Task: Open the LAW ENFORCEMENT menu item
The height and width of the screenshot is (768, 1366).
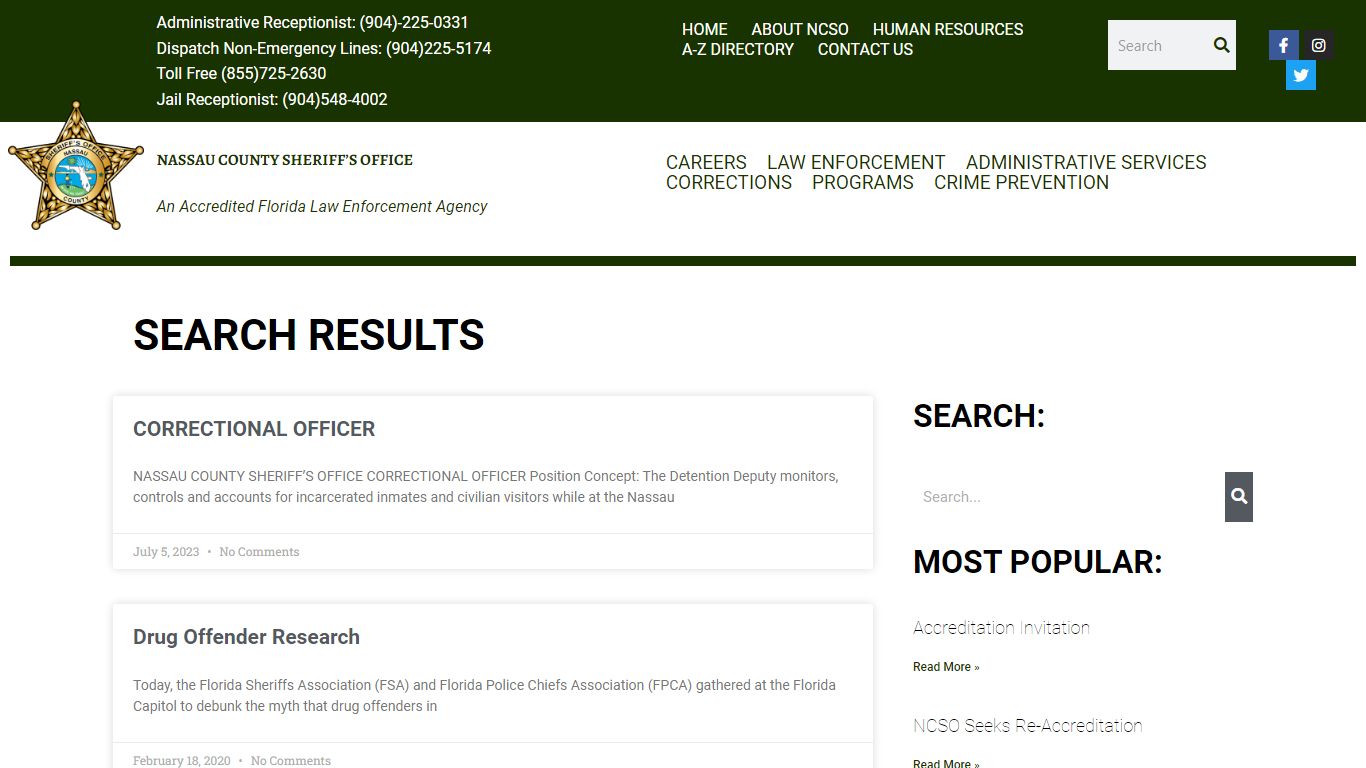Action: pos(856,162)
